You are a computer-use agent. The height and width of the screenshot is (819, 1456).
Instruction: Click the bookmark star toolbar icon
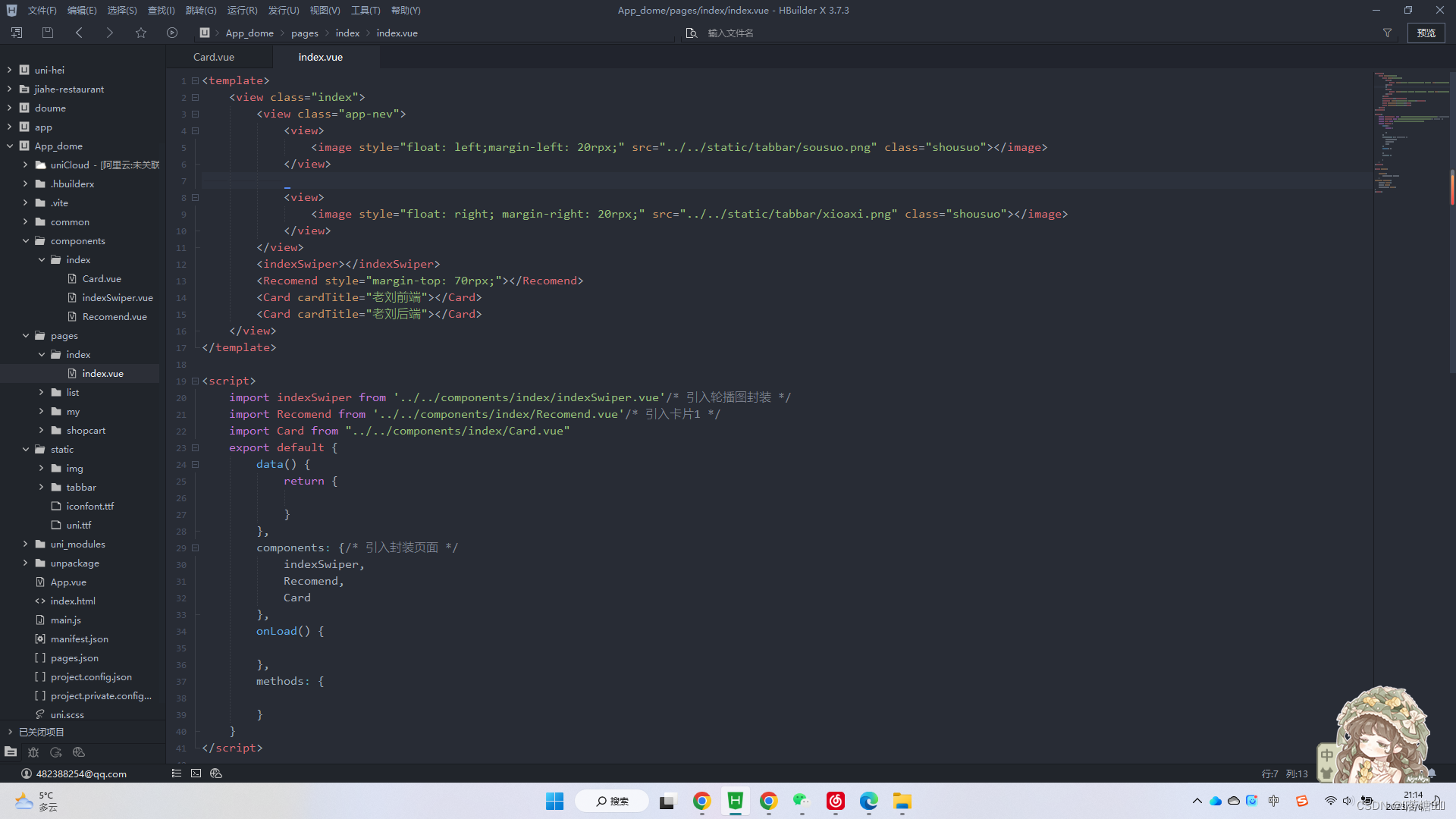click(141, 33)
